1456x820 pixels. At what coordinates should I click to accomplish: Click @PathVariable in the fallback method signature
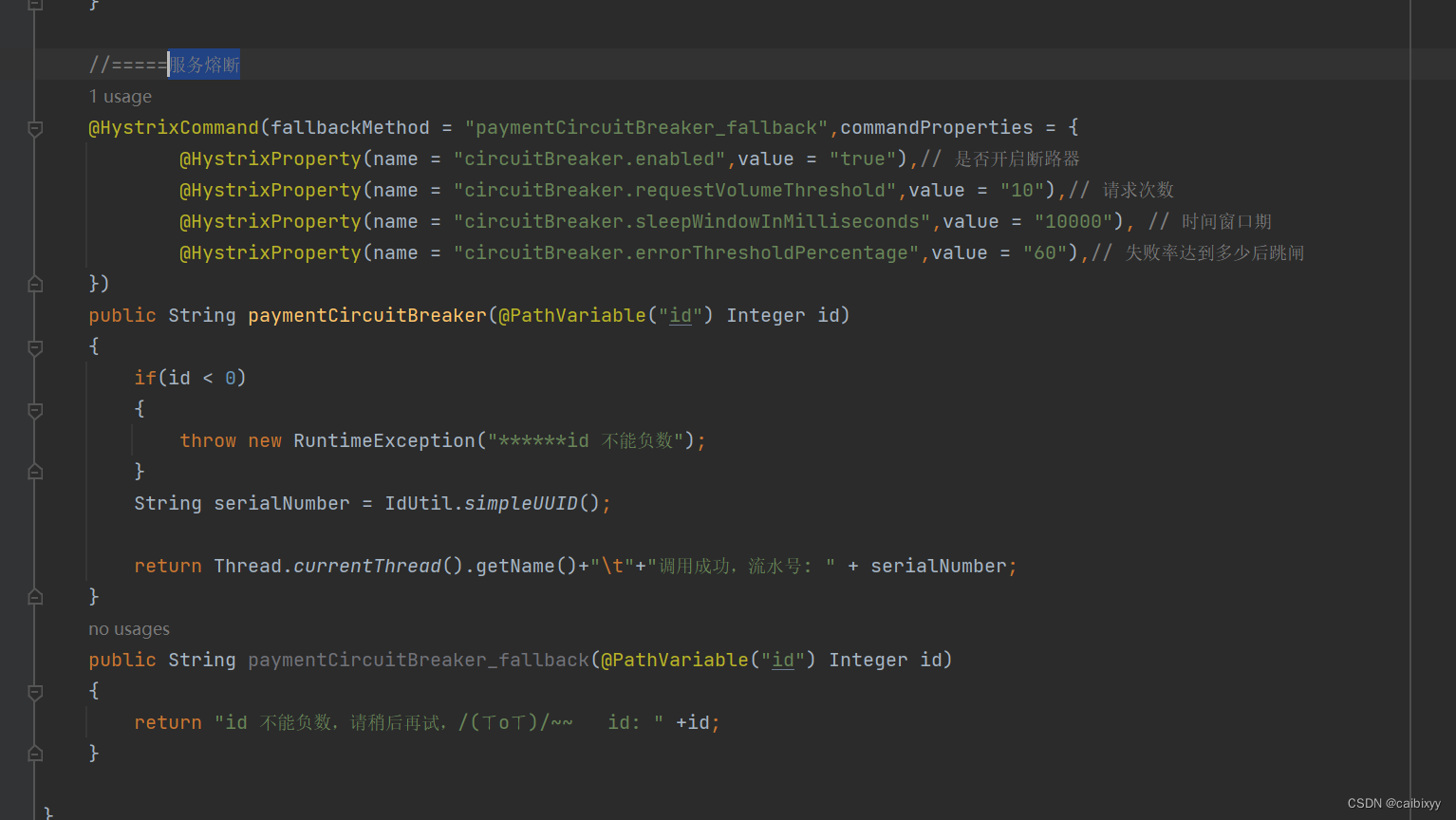click(675, 660)
